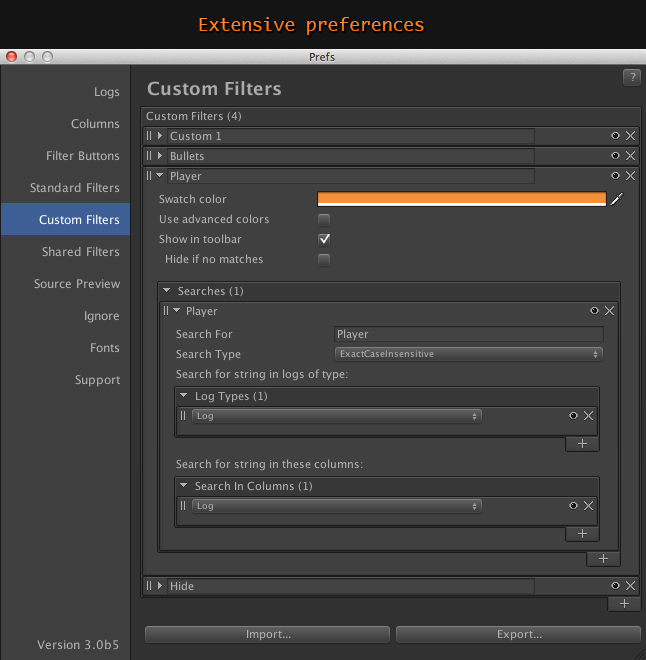The height and width of the screenshot is (660, 646).
Task: Toggle eye icon in Log Types row
Action: [x=573, y=416]
